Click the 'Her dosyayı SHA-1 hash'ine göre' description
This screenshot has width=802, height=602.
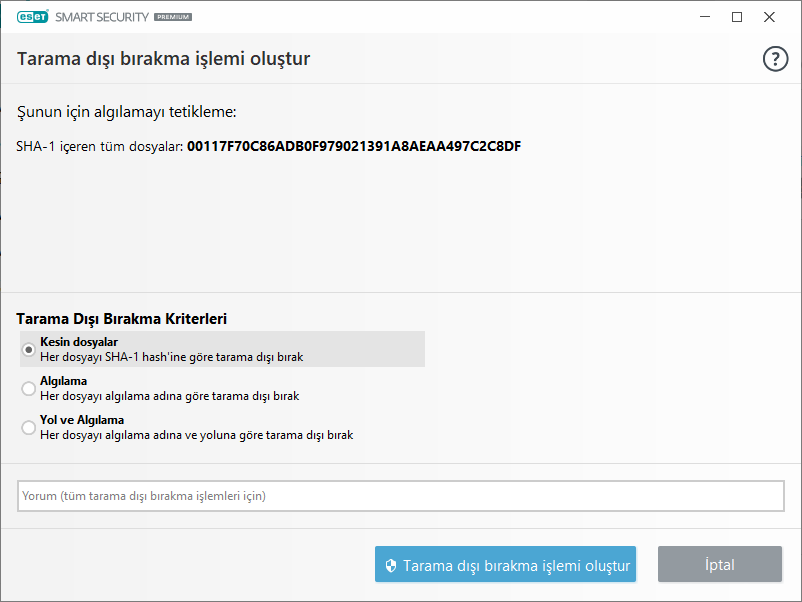(x=171, y=357)
